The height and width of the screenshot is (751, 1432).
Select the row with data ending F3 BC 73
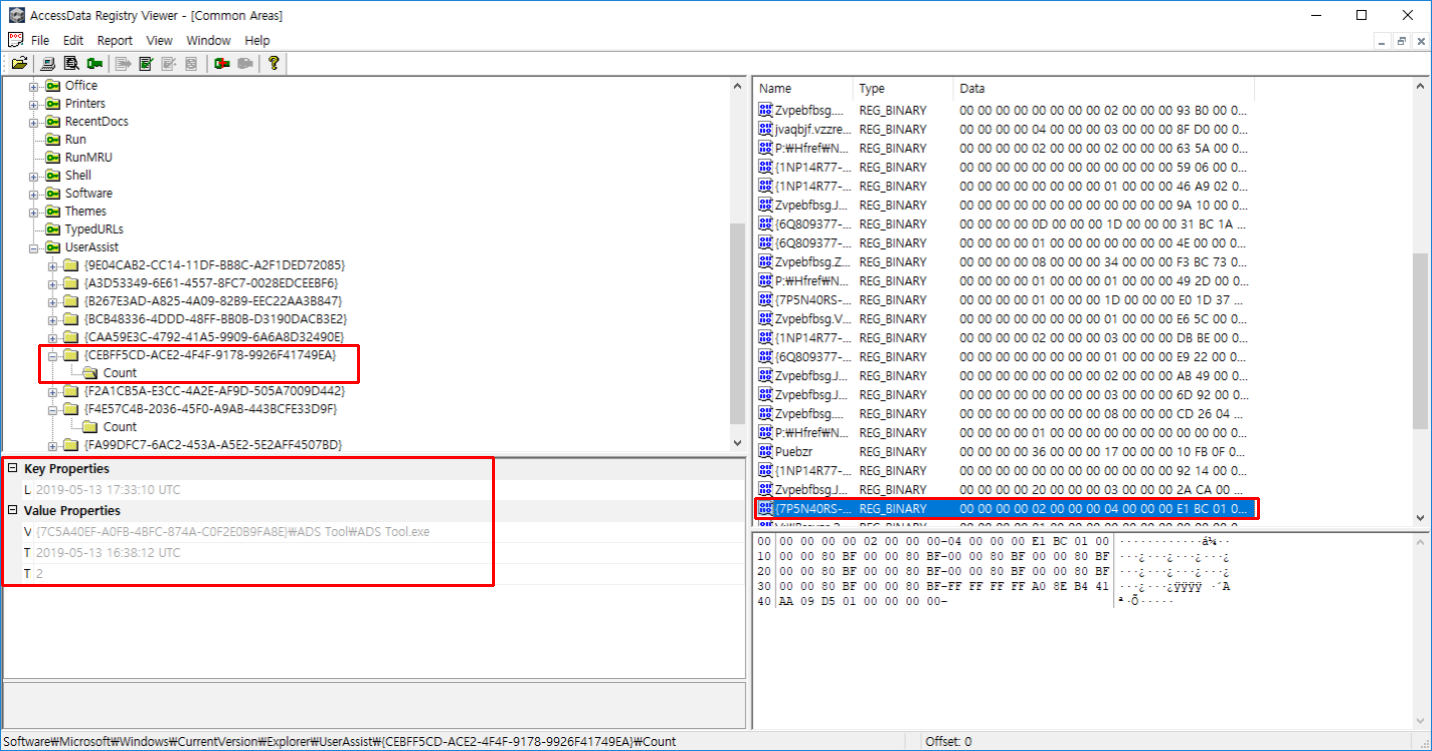click(x=1003, y=262)
